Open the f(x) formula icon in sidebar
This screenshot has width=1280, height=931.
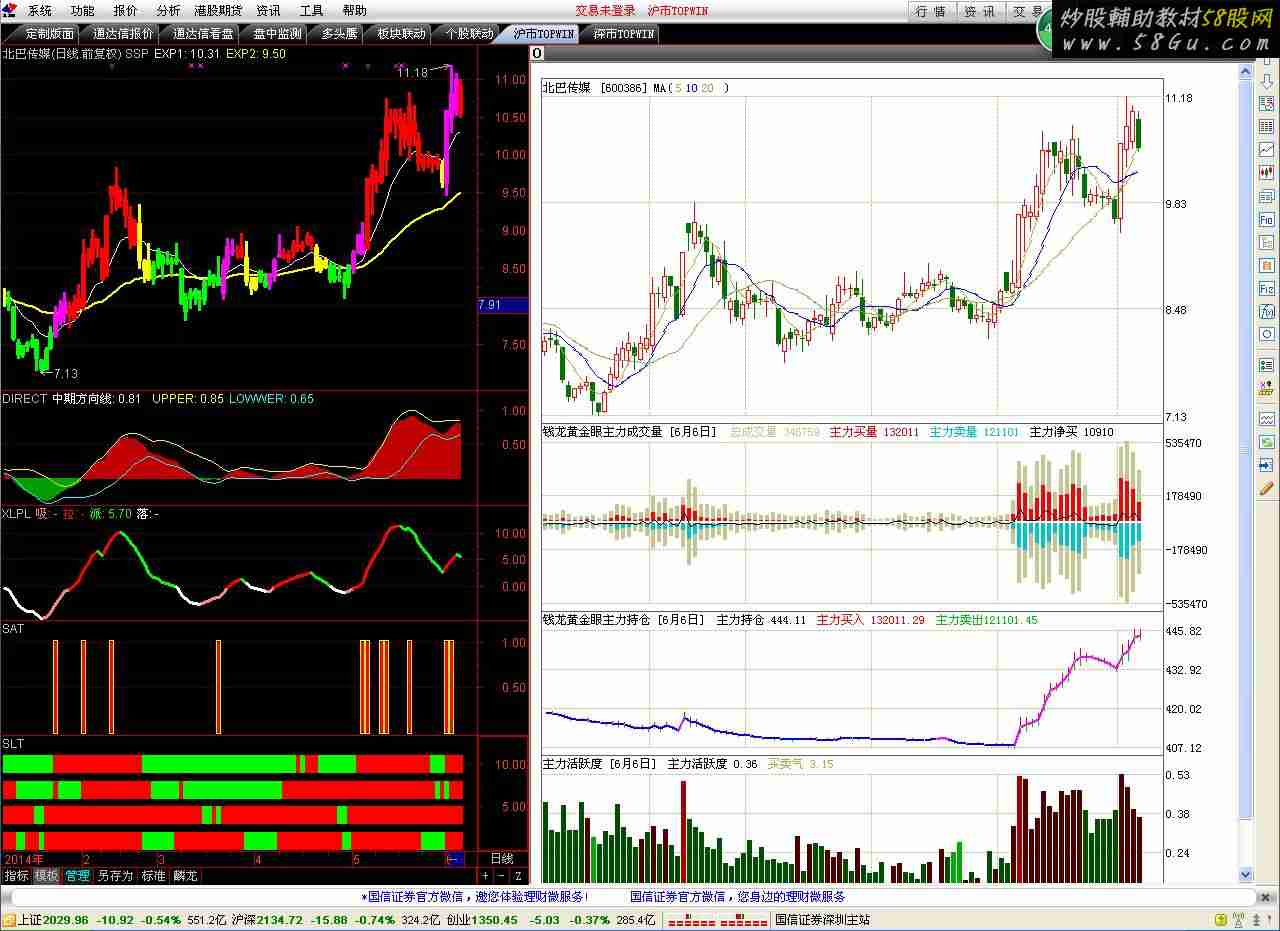click(x=1266, y=312)
